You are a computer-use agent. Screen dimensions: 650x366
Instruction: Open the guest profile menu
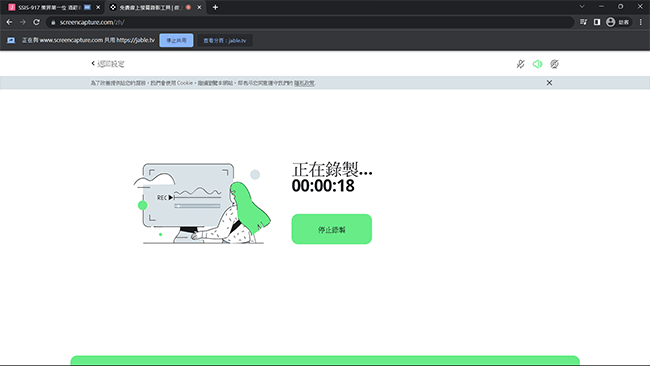pos(618,22)
